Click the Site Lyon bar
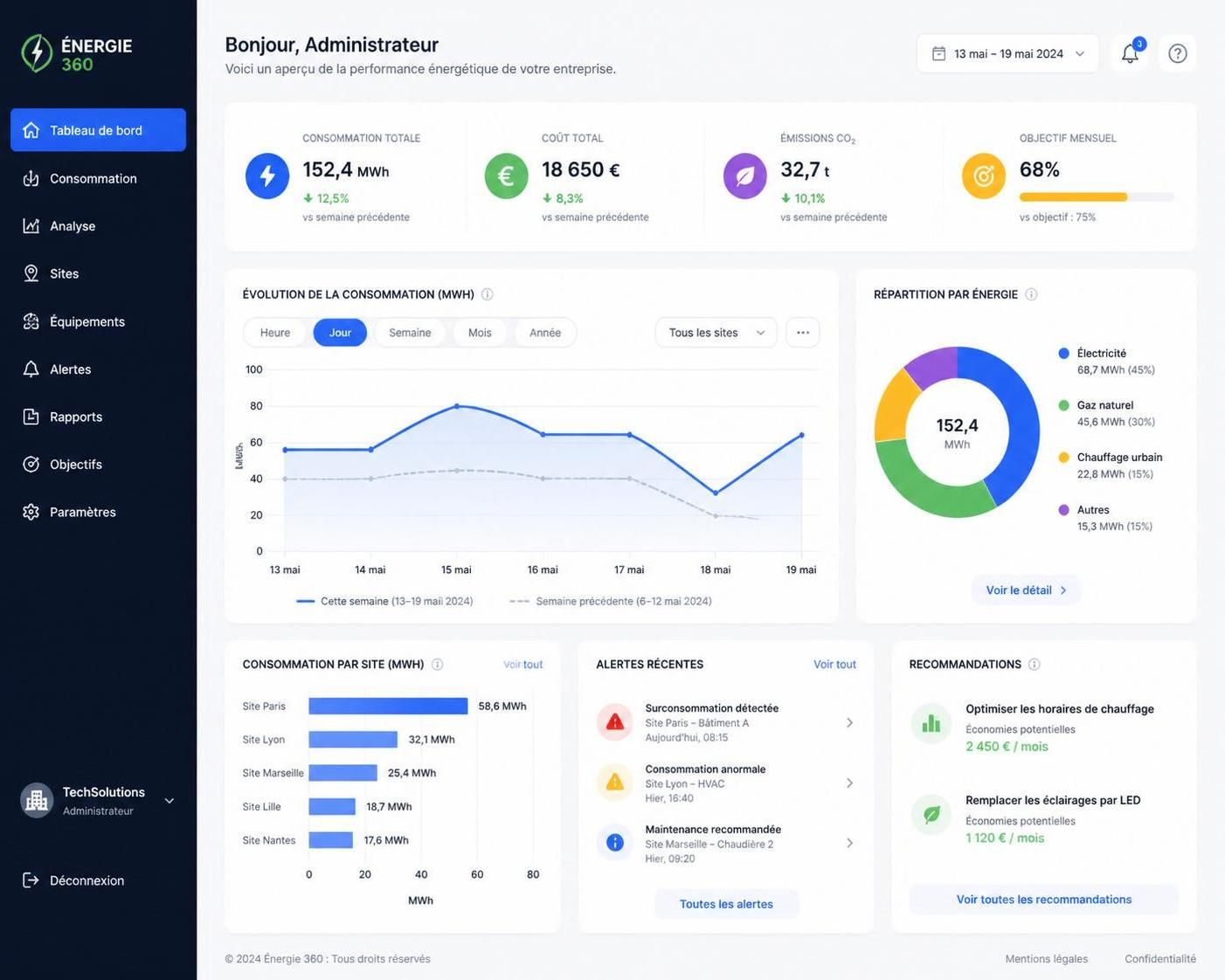Screen dimensions: 1225x980 point(353,740)
